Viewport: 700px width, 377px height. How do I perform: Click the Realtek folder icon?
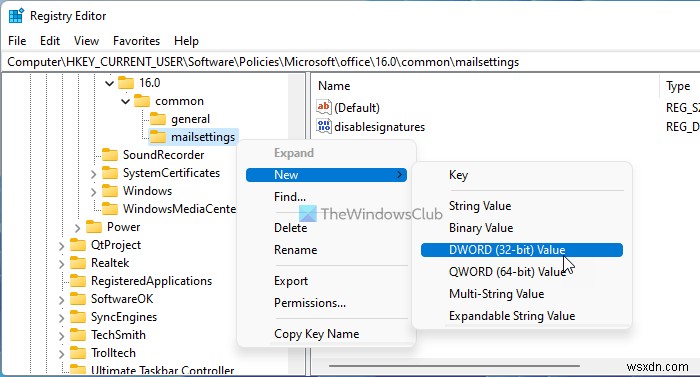pyautogui.click(x=78, y=263)
